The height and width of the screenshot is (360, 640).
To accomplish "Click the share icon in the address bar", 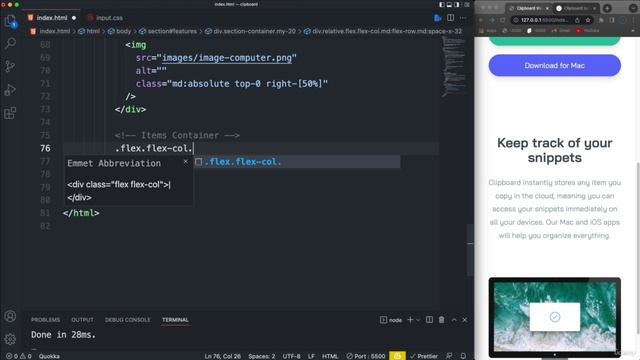I will click(x=578, y=20).
